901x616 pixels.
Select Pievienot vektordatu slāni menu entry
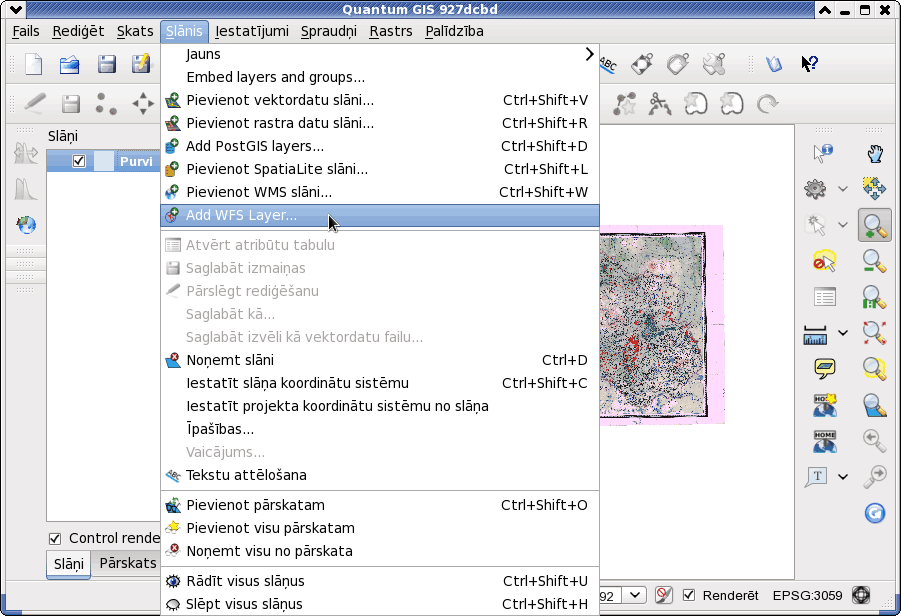tap(380, 100)
